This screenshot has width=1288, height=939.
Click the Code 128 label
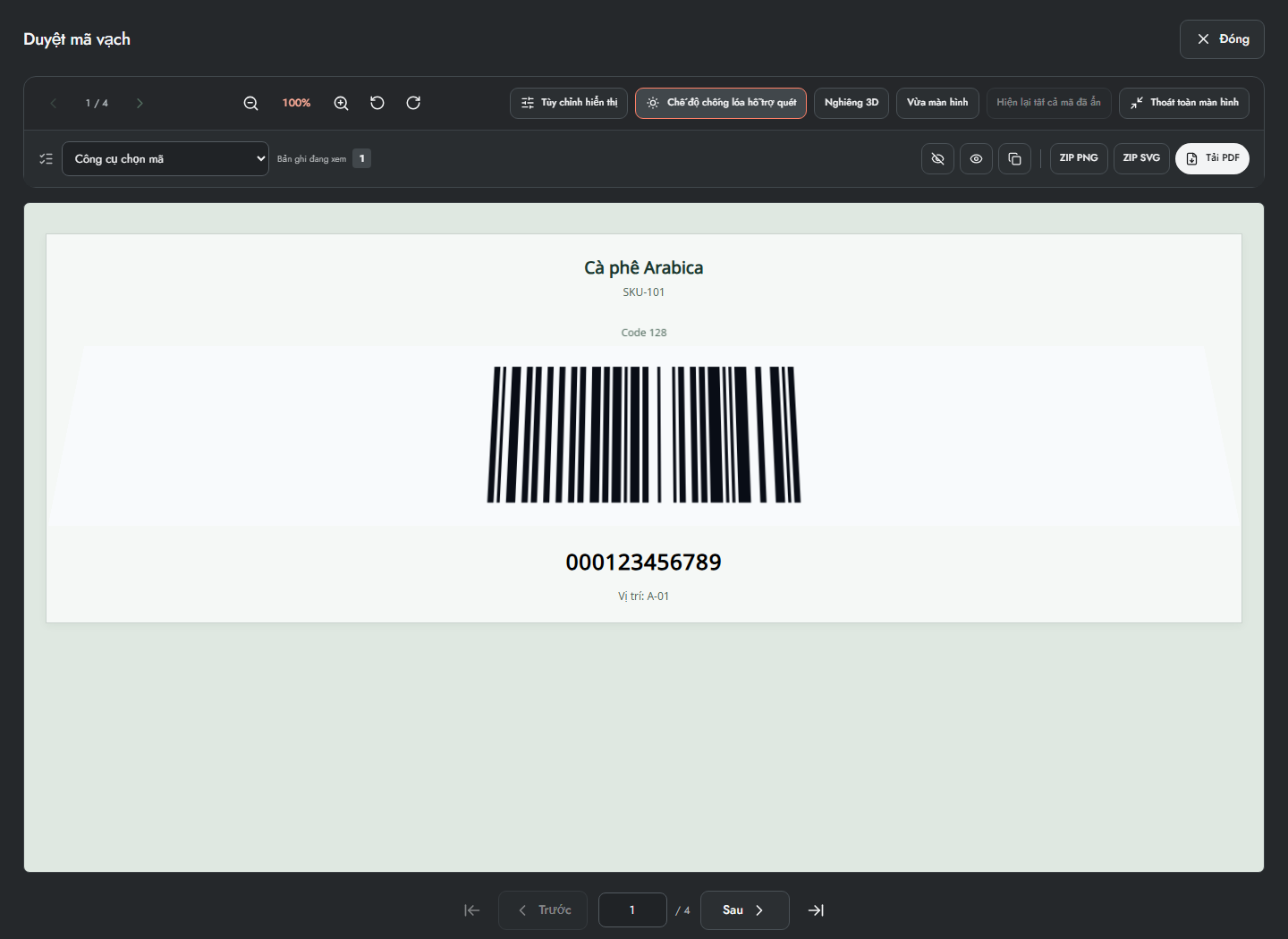(644, 333)
